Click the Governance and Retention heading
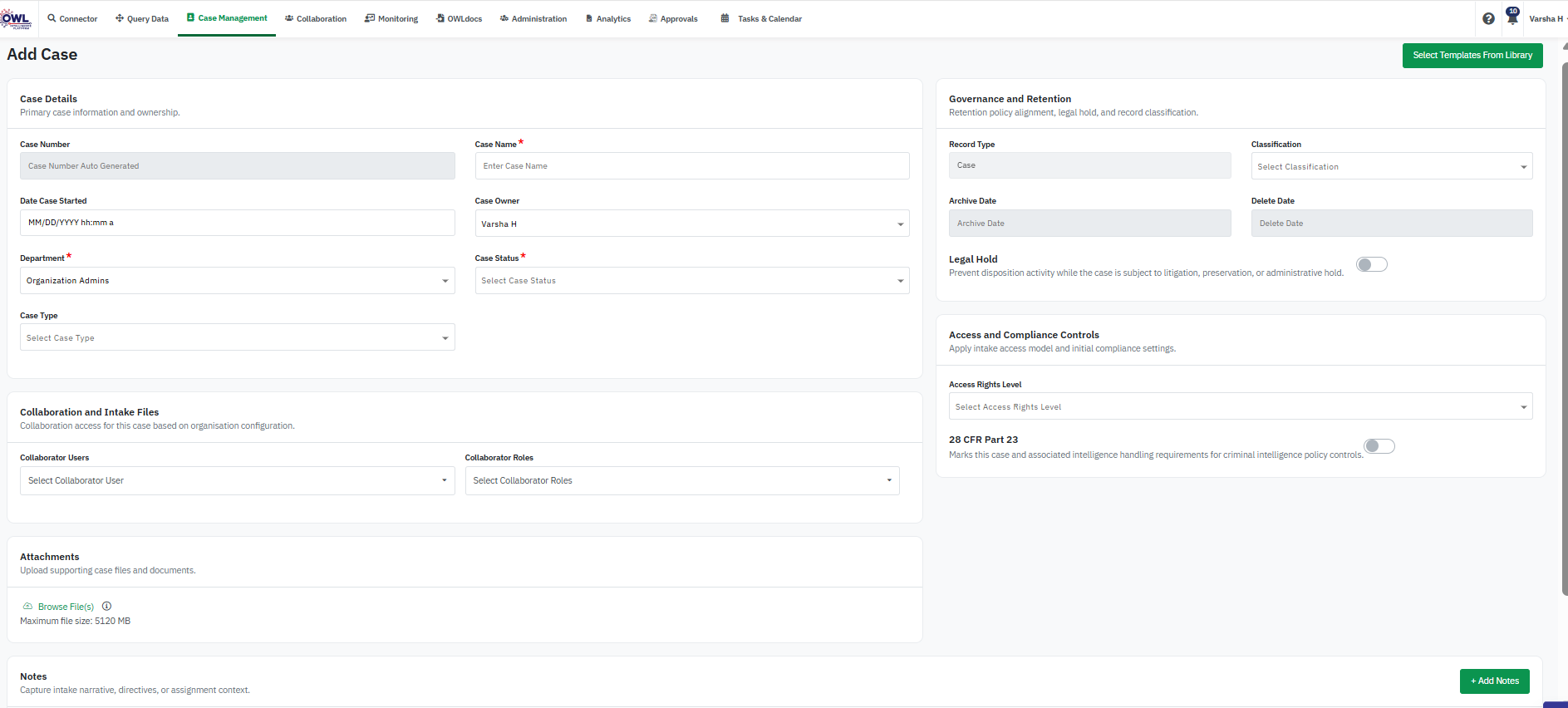 [x=1010, y=99]
